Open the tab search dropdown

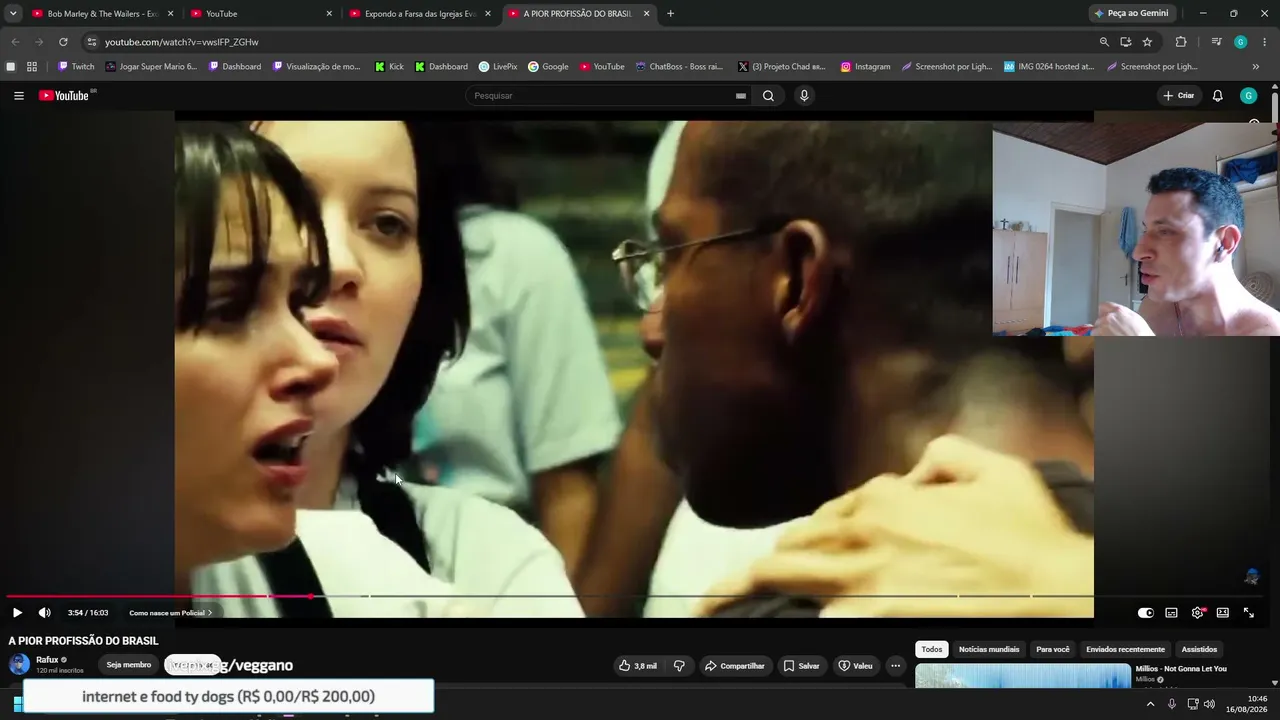pos(13,14)
